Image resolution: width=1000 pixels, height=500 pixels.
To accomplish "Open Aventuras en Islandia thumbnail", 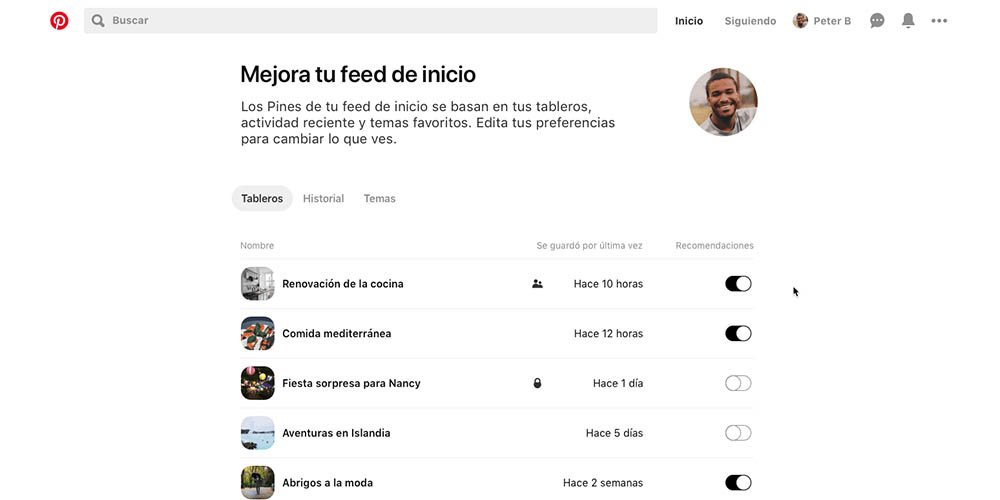I will click(258, 433).
